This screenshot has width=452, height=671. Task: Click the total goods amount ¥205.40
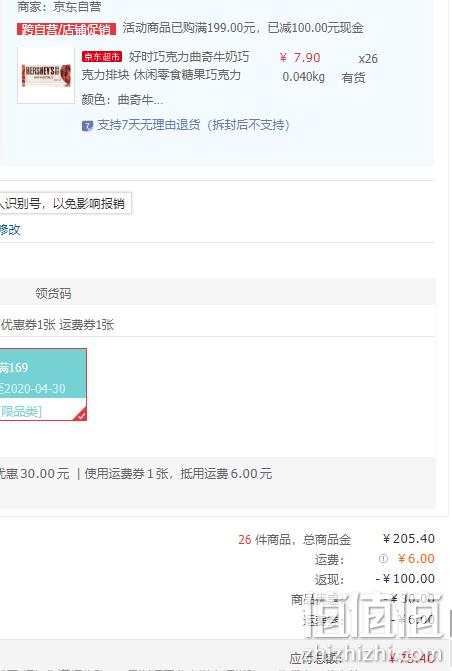(409, 538)
